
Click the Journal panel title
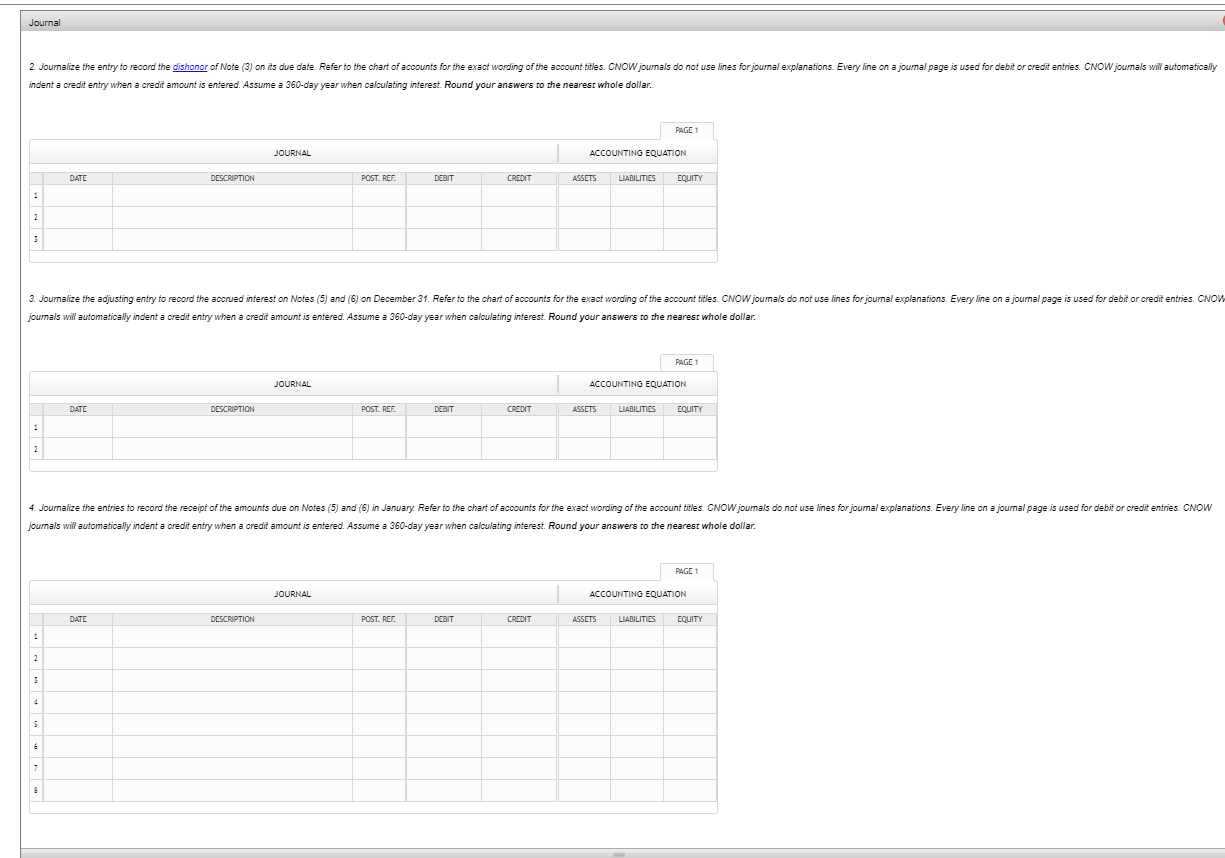(43, 22)
